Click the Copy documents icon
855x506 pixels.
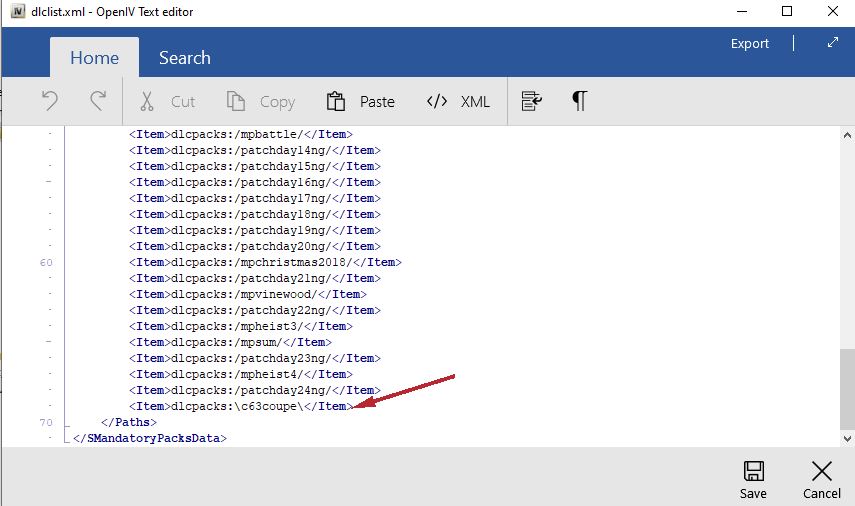(x=236, y=101)
